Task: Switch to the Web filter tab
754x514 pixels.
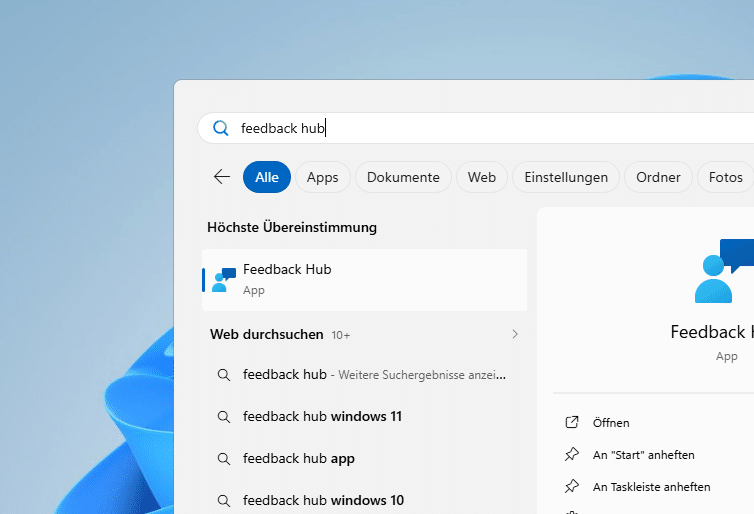Action: pyautogui.click(x=482, y=177)
